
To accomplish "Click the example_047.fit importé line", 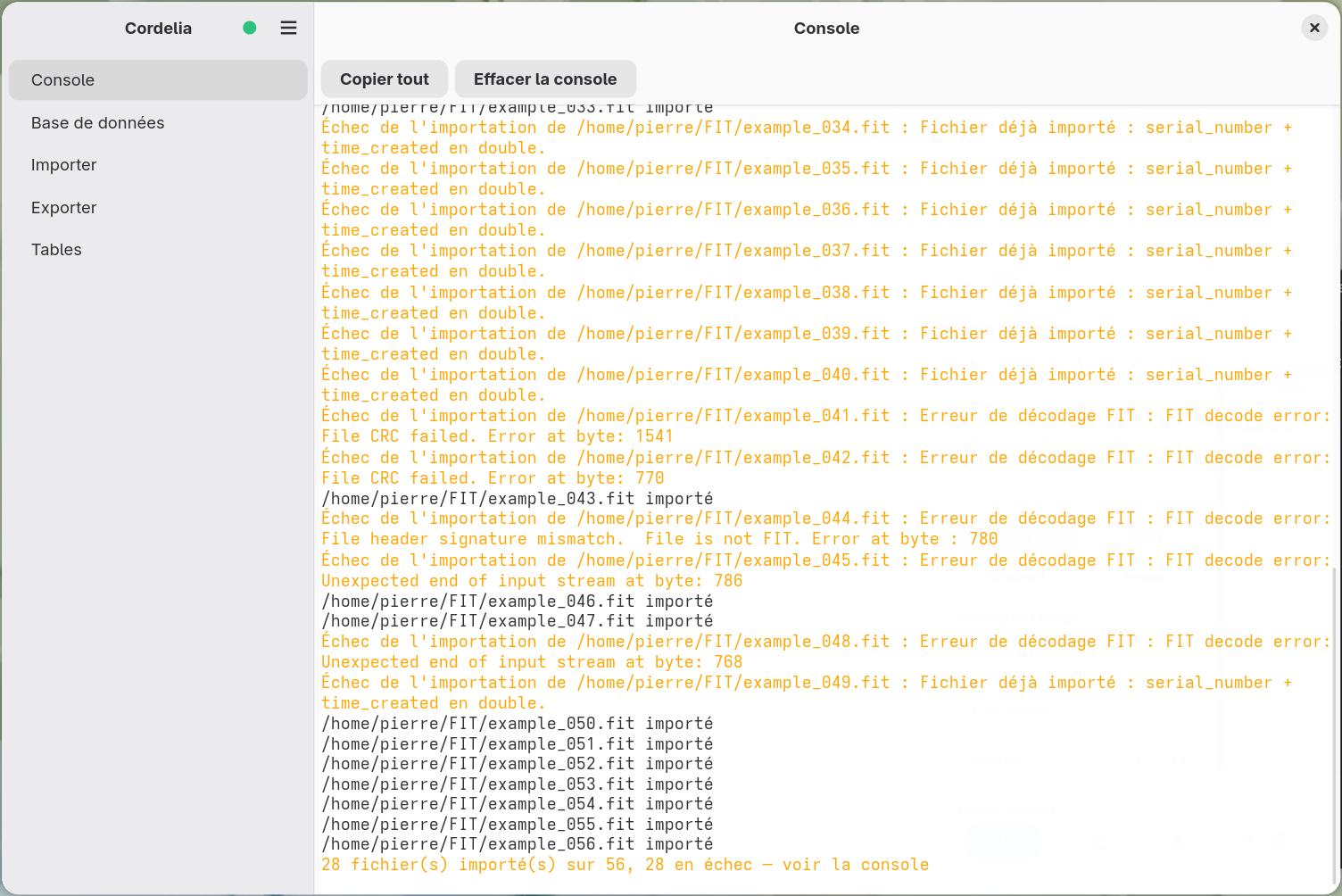I will point(518,621).
